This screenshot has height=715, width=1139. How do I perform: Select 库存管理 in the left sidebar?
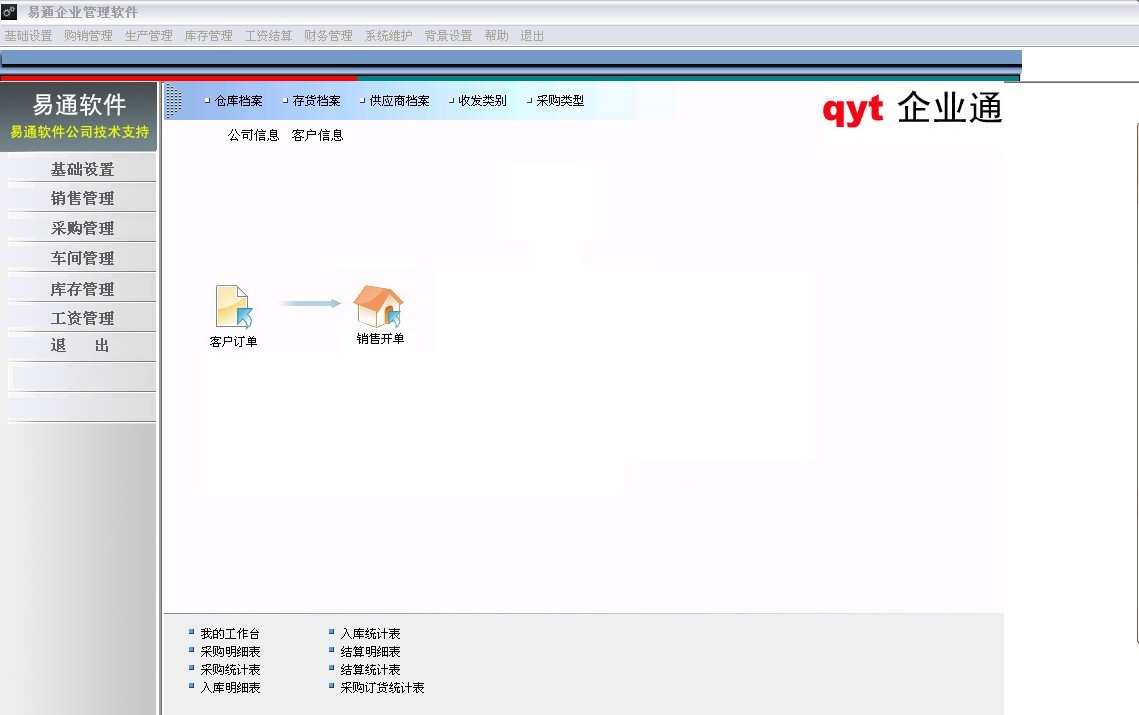[82, 288]
